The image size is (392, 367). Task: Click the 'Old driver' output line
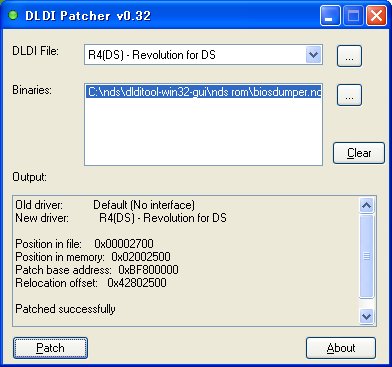(x=105, y=205)
